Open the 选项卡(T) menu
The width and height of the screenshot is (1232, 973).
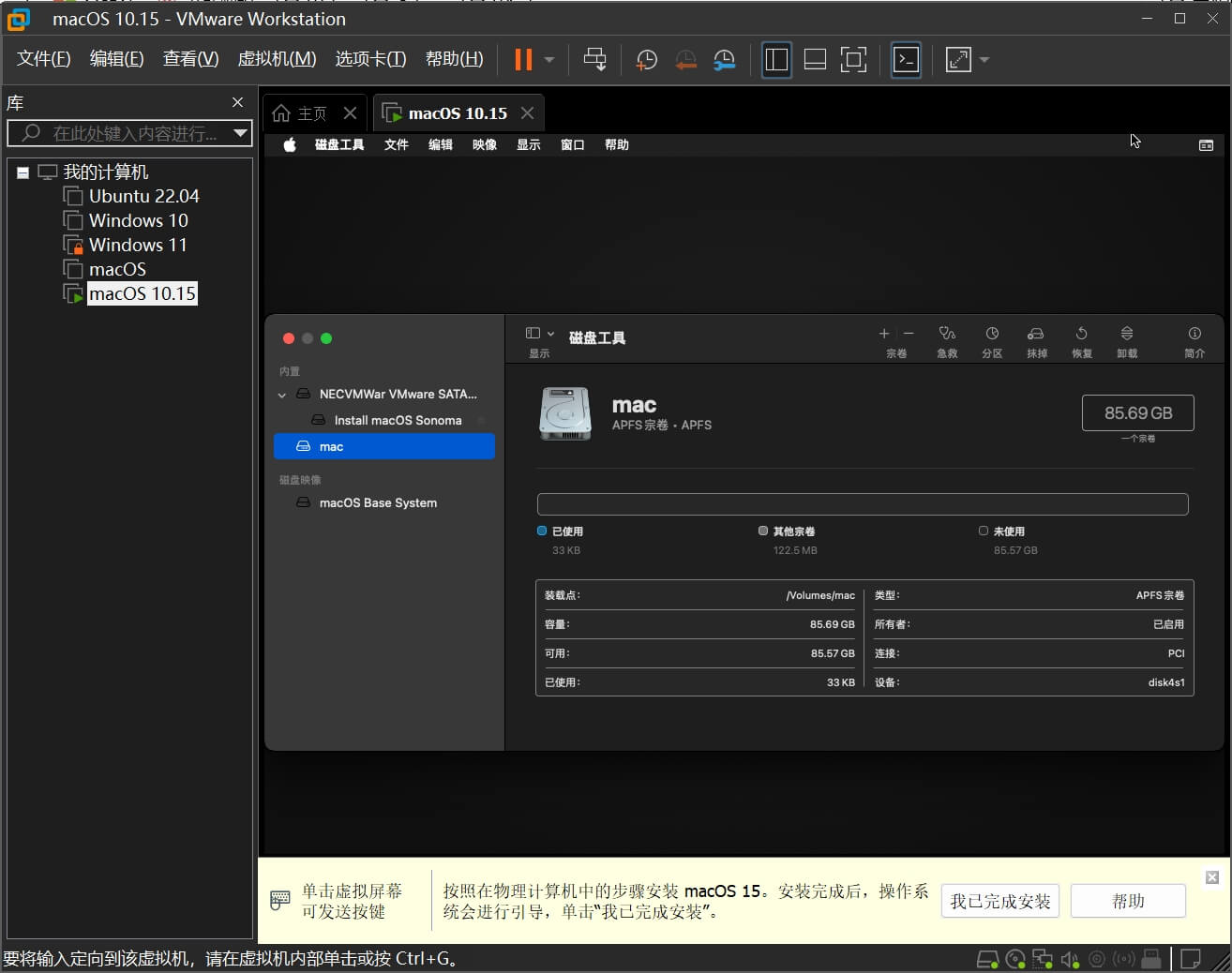(x=371, y=59)
